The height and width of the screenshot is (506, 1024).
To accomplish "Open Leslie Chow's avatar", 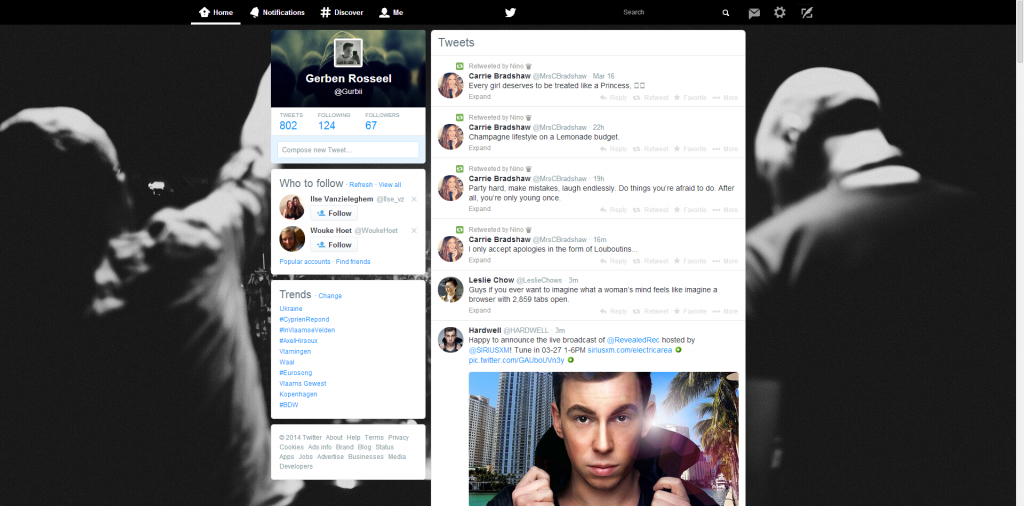I will 450,289.
